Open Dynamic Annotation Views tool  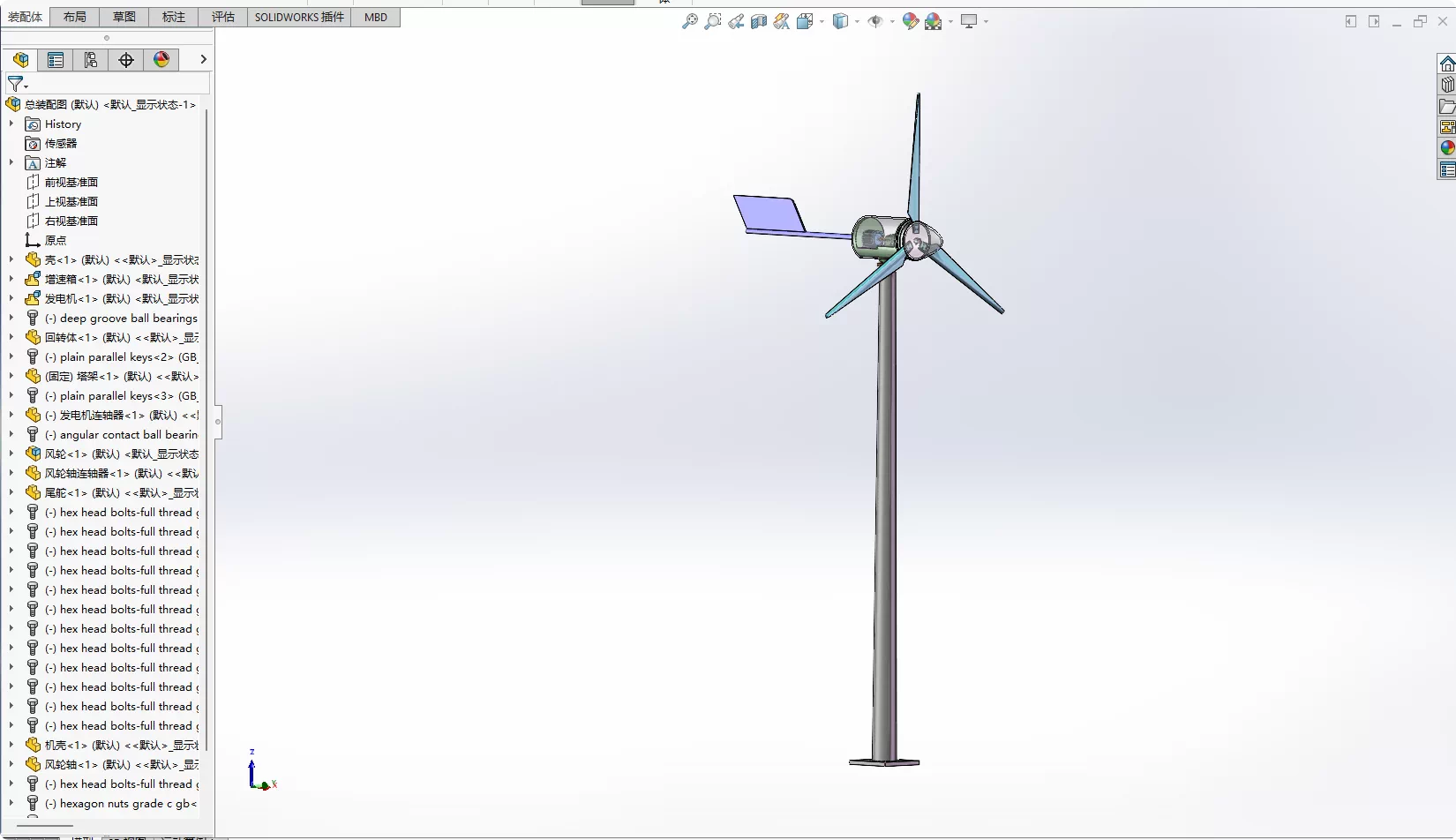coord(782,21)
